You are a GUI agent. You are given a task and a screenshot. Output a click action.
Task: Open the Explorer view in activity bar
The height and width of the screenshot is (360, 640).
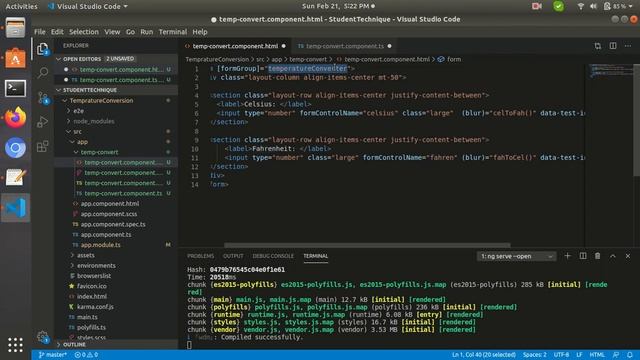click(x=42, y=49)
